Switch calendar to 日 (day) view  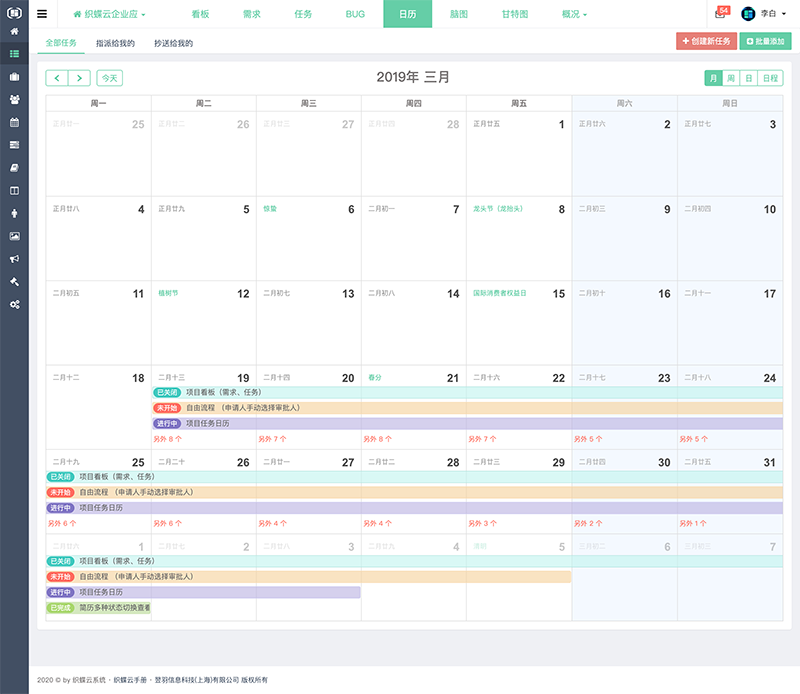(749, 78)
